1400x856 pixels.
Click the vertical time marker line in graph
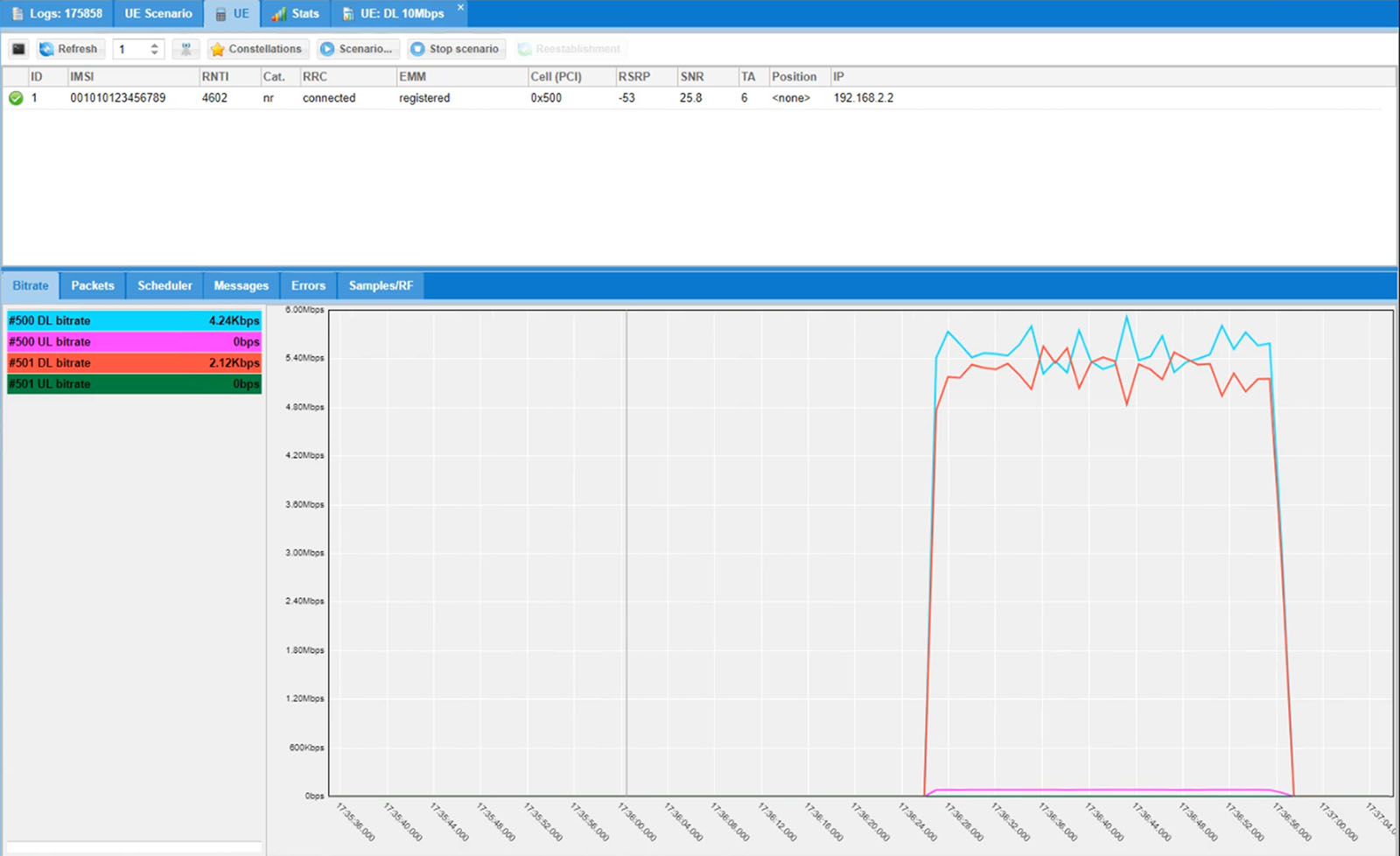pyautogui.click(x=626, y=552)
